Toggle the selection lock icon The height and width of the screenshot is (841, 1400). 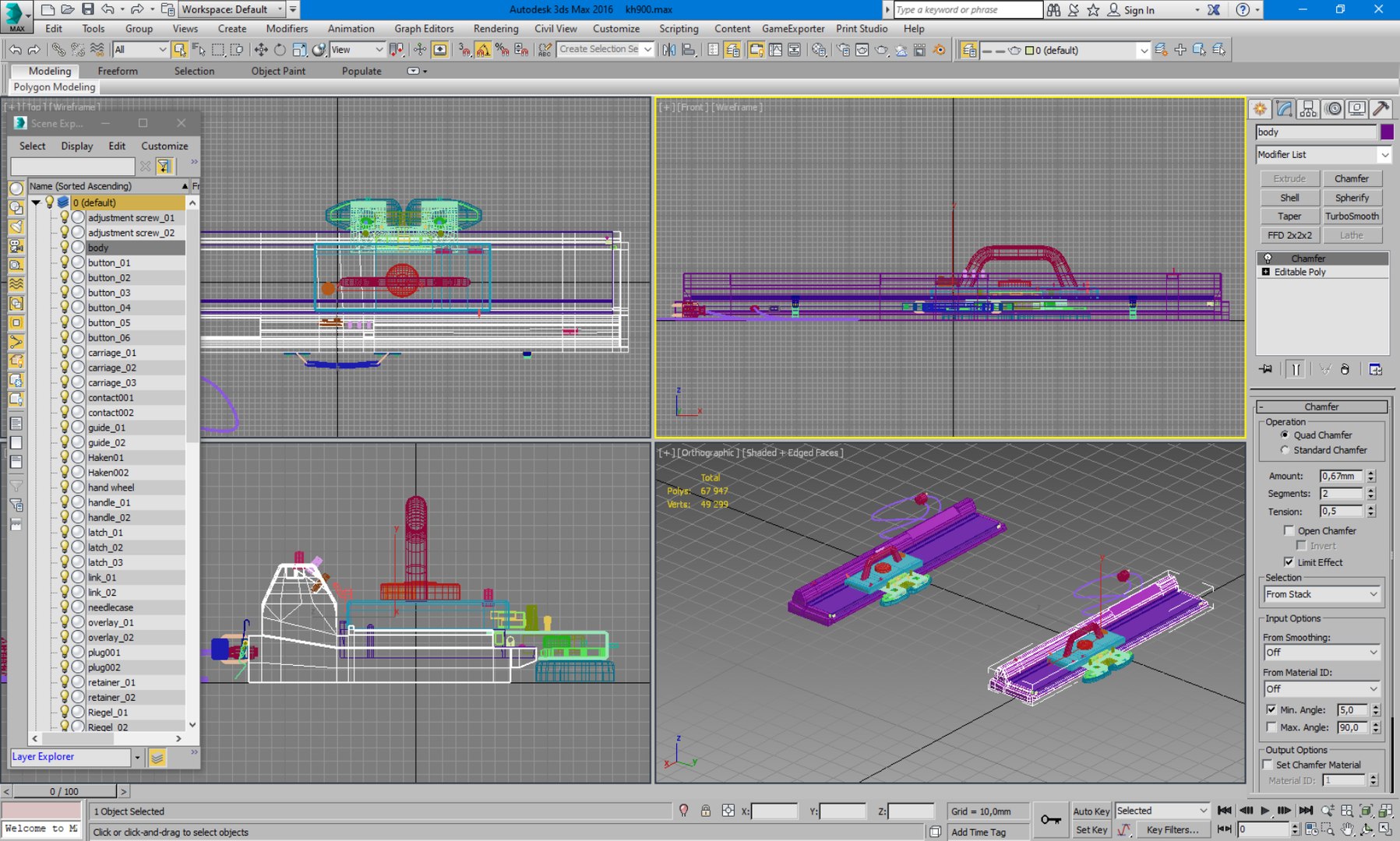pyautogui.click(x=706, y=811)
